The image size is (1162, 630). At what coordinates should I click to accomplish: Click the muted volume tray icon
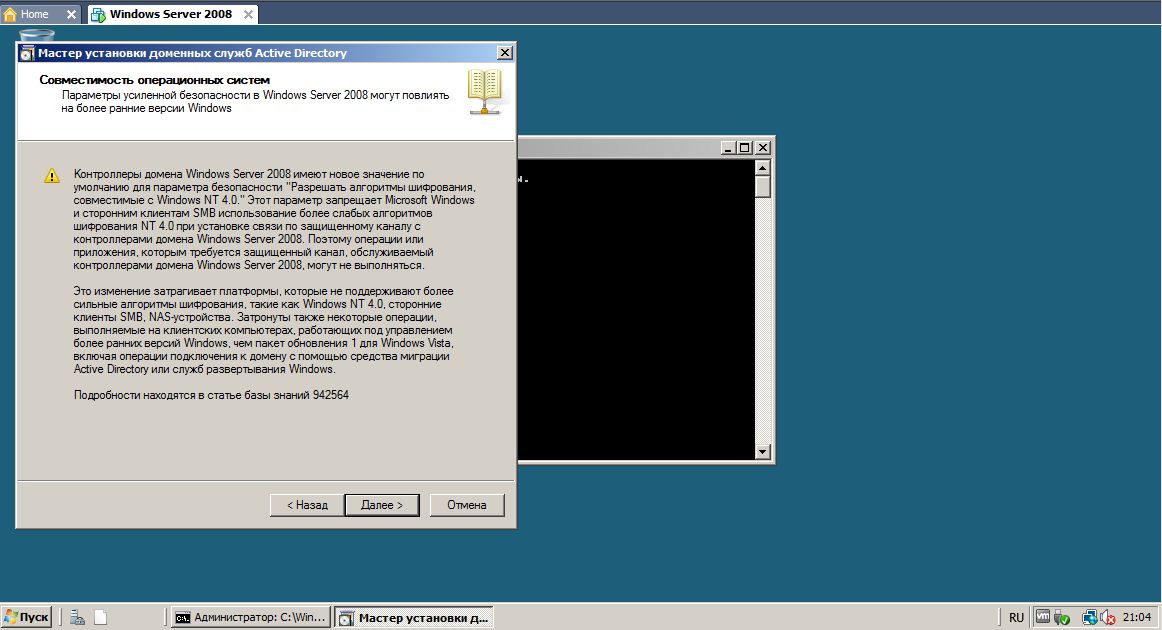(1109, 617)
